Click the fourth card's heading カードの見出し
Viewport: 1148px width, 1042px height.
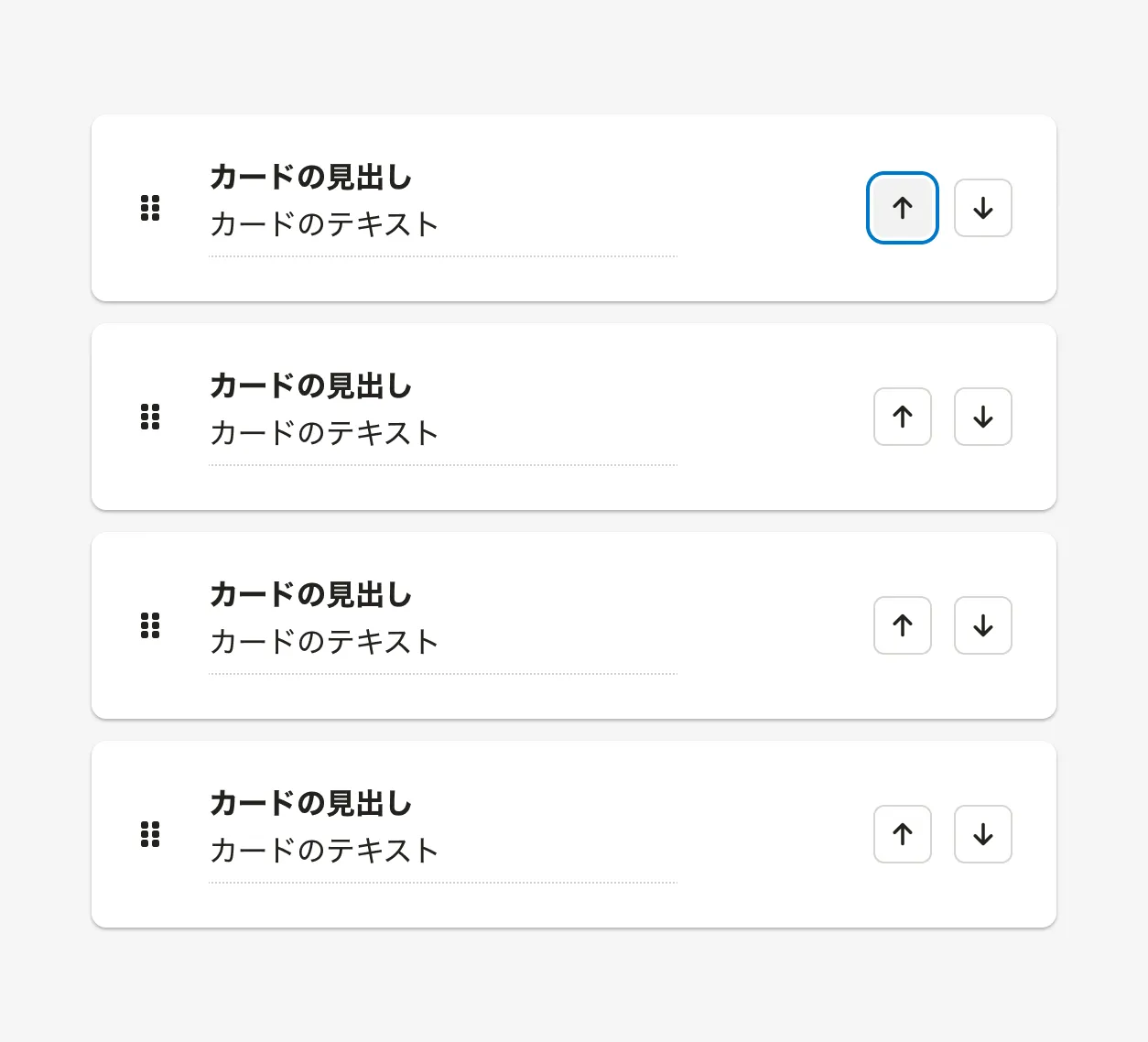[x=310, y=803]
